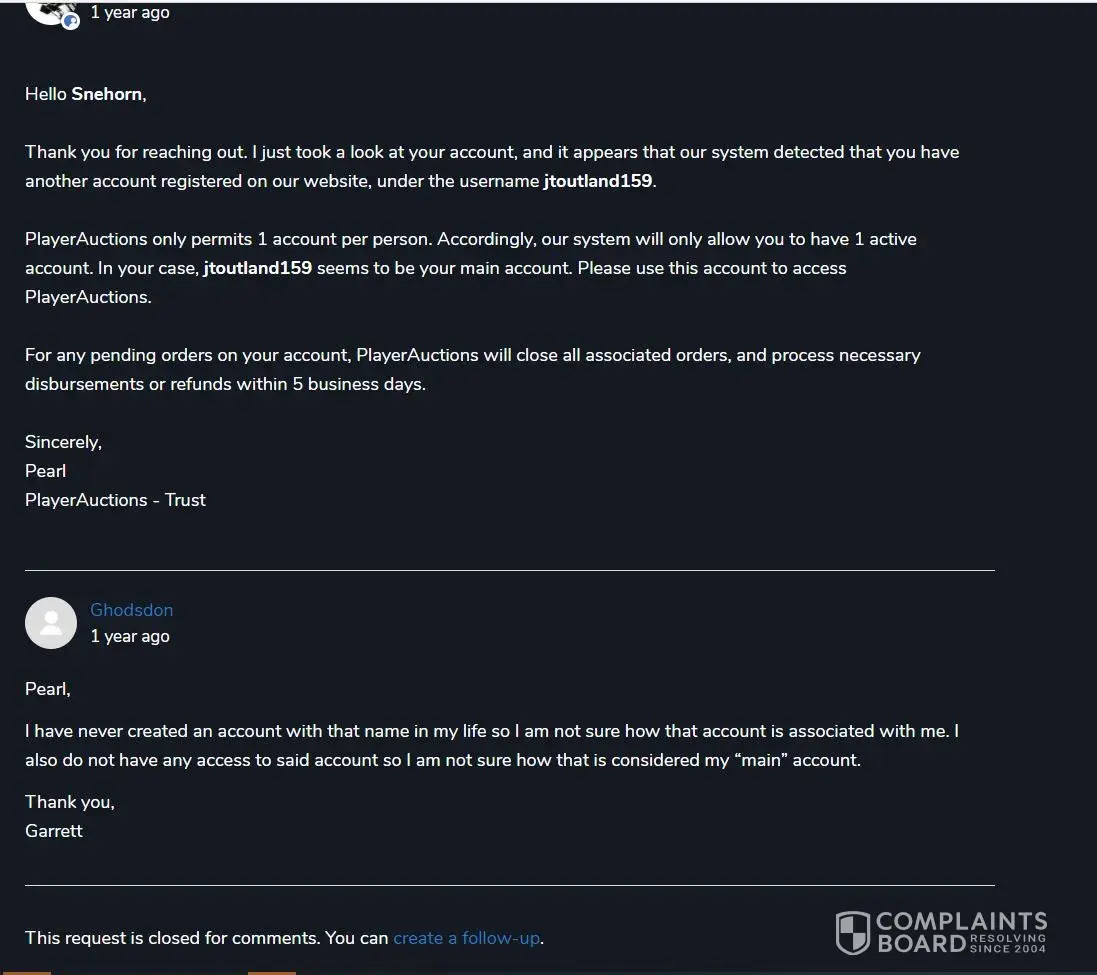Click the 'Thank you,' line above Garrett
Screen dimensions: 1097x975
coord(69,802)
